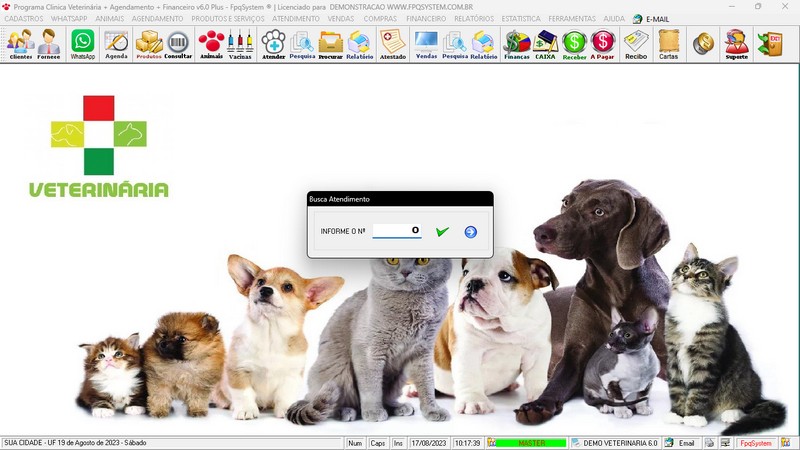800x450 pixels.
Task: Open the Agenda calendar icon
Action: (x=116, y=44)
